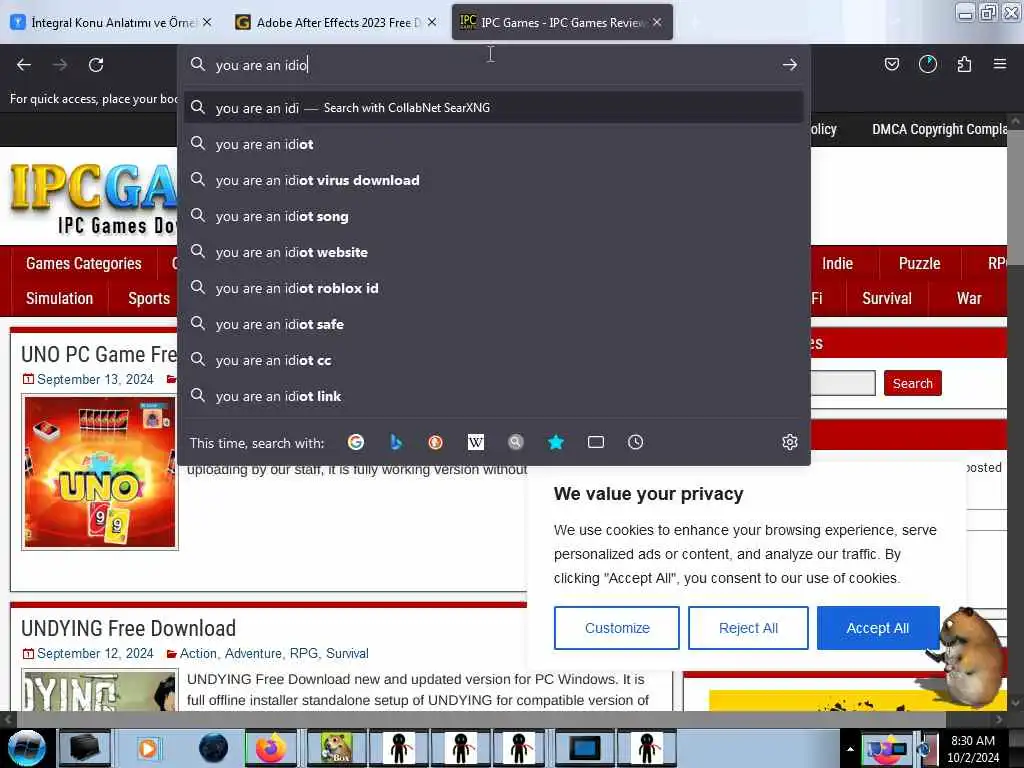Open the Sports category
This screenshot has height=768, width=1024.
(x=149, y=298)
